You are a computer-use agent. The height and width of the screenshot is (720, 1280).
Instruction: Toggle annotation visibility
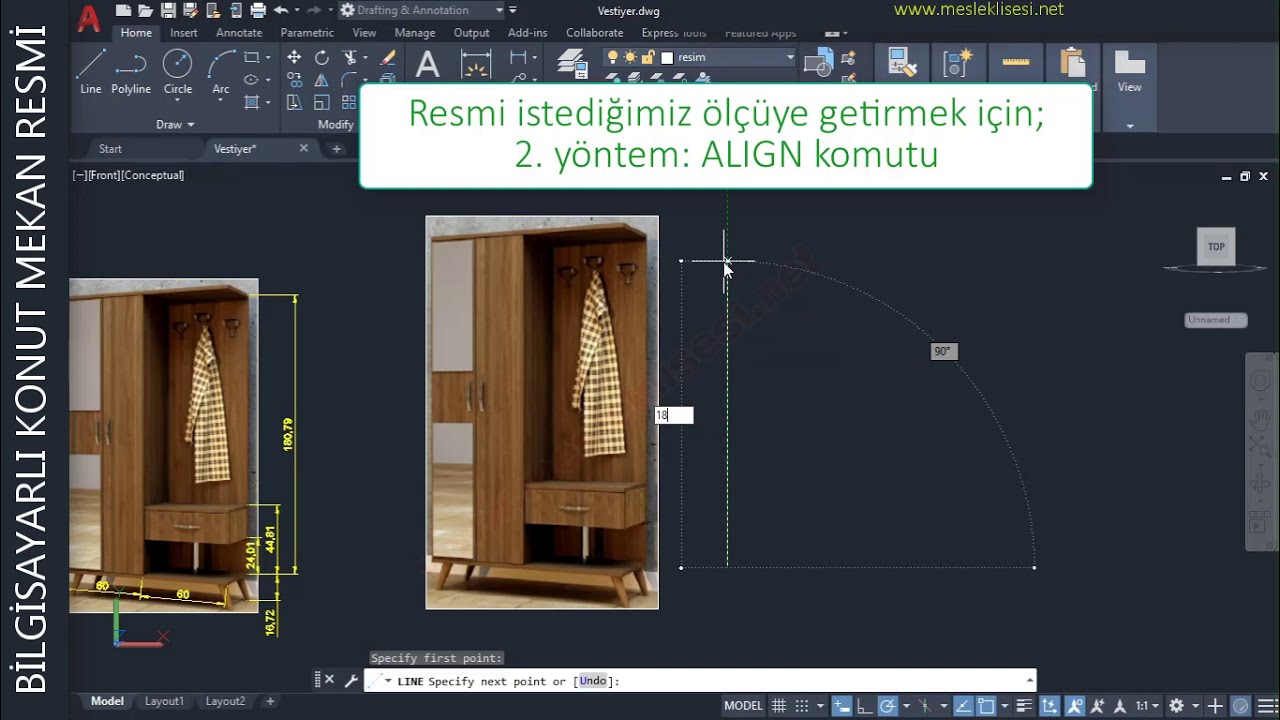point(1076,706)
